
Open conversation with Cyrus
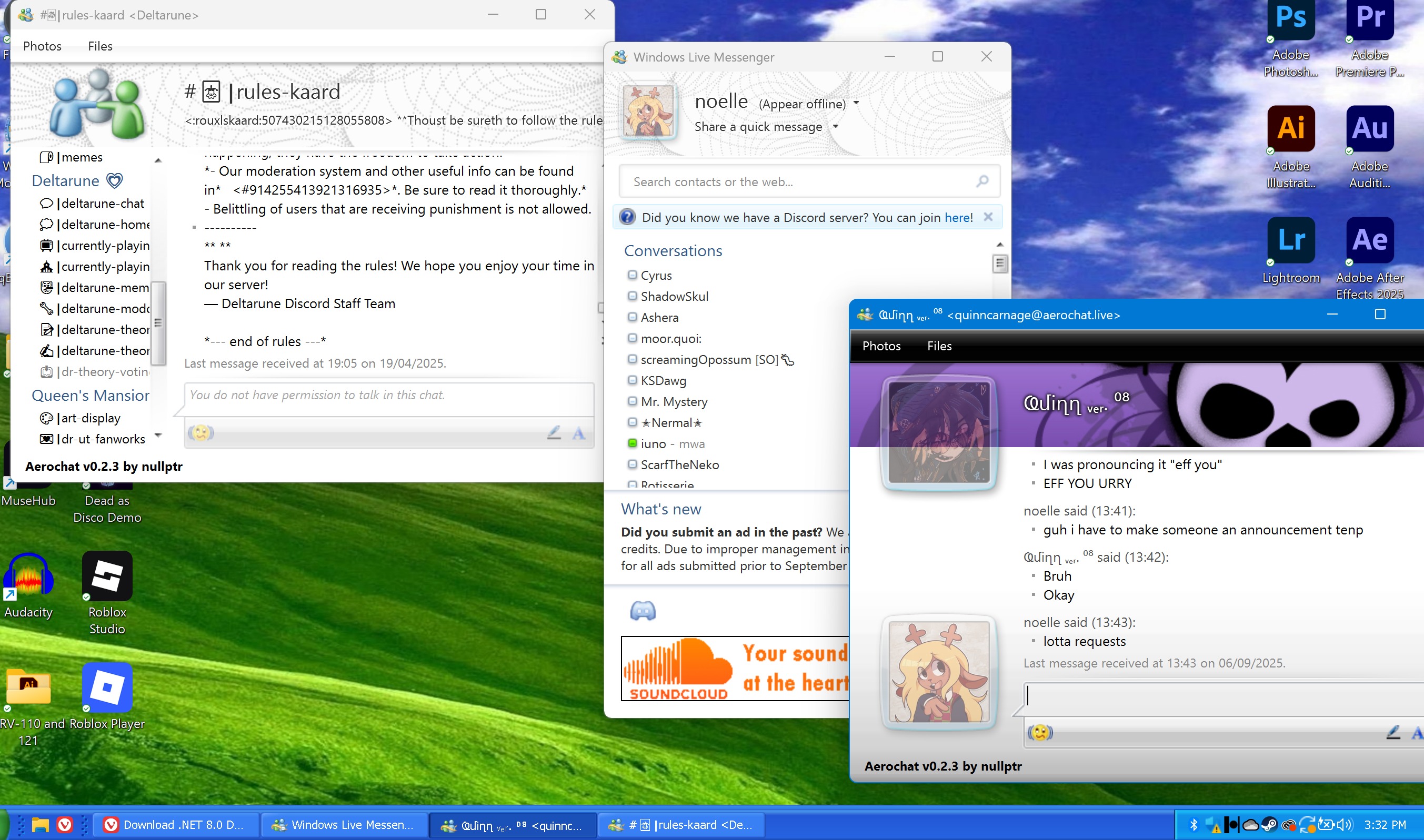(650, 275)
